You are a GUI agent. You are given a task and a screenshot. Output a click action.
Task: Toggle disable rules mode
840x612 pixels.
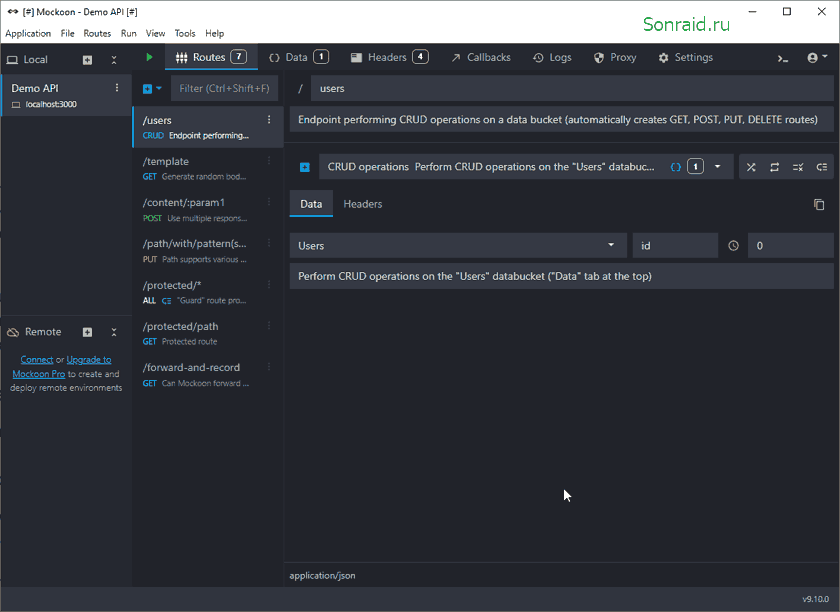(x=798, y=167)
